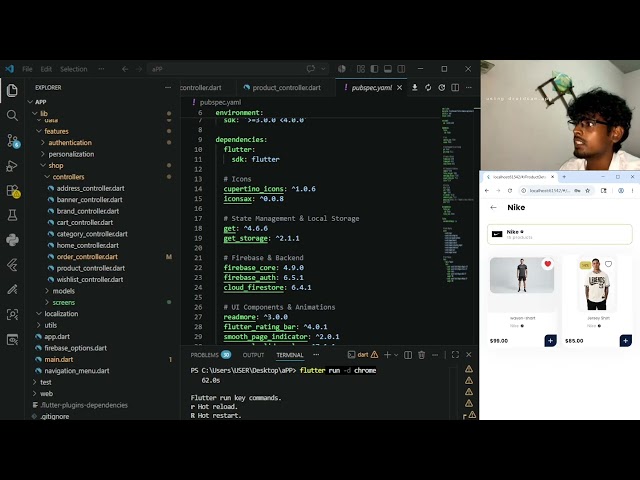Close the pubspec.yaml tab
Image resolution: width=640 pixels, height=480 pixels.
click(x=400, y=87)
